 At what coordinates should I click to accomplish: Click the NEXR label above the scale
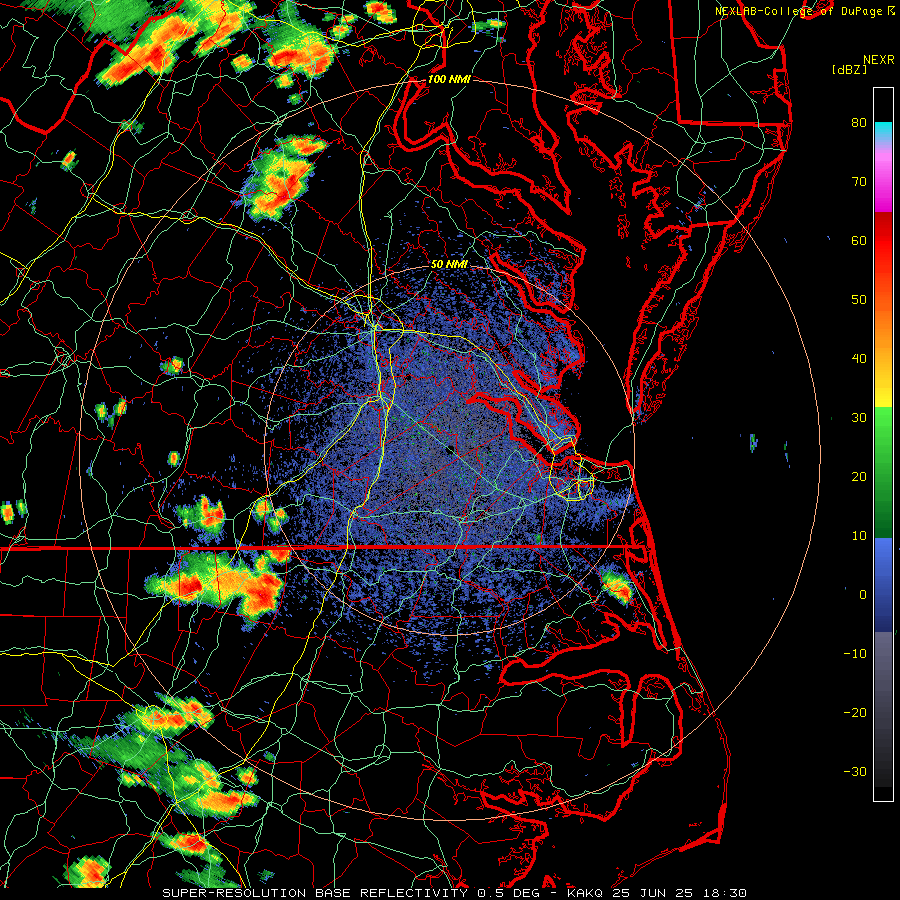(878, 60)
